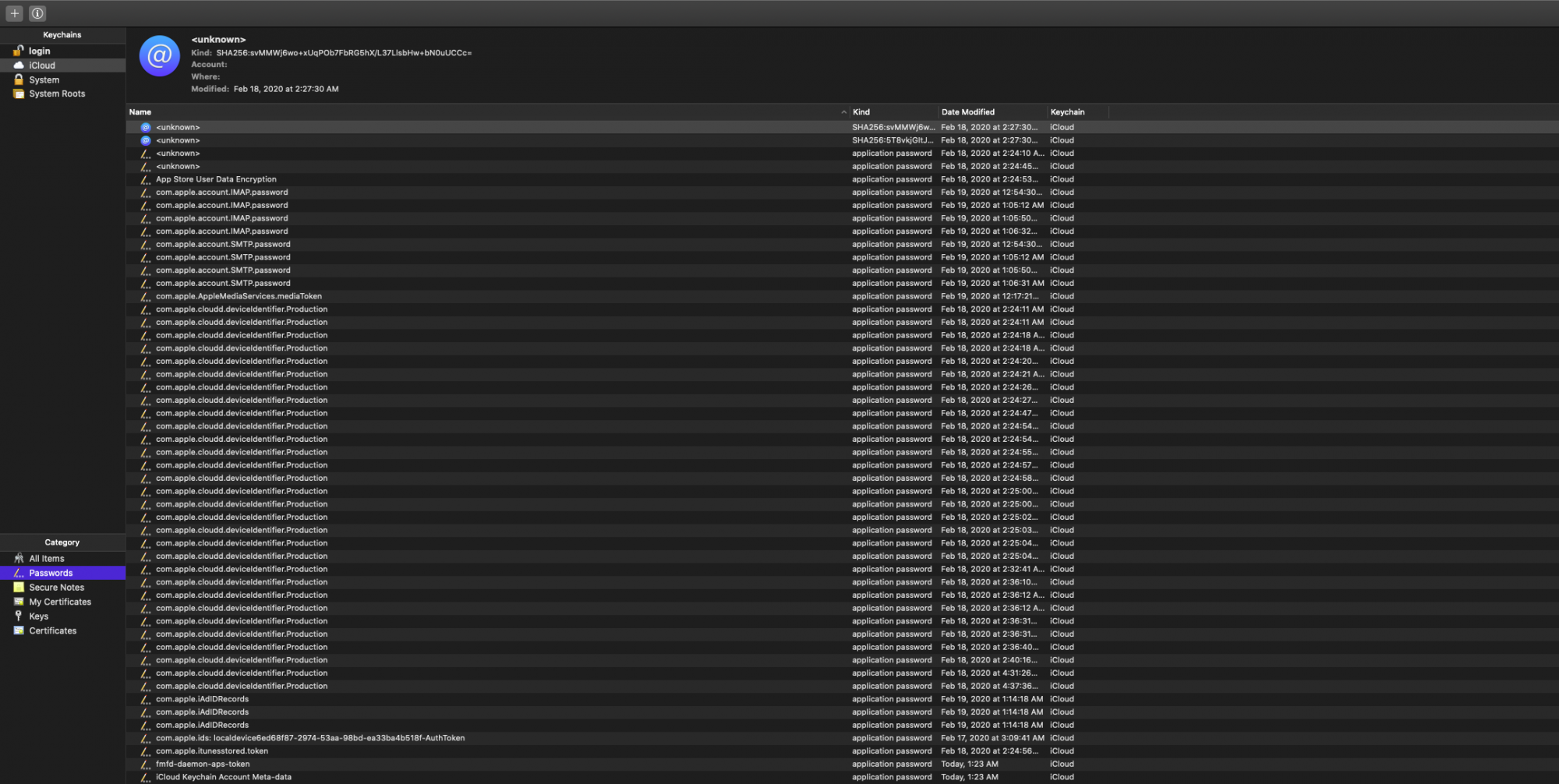
Task: Select App Store User Data Encryption entry
Action: (842, 179)
